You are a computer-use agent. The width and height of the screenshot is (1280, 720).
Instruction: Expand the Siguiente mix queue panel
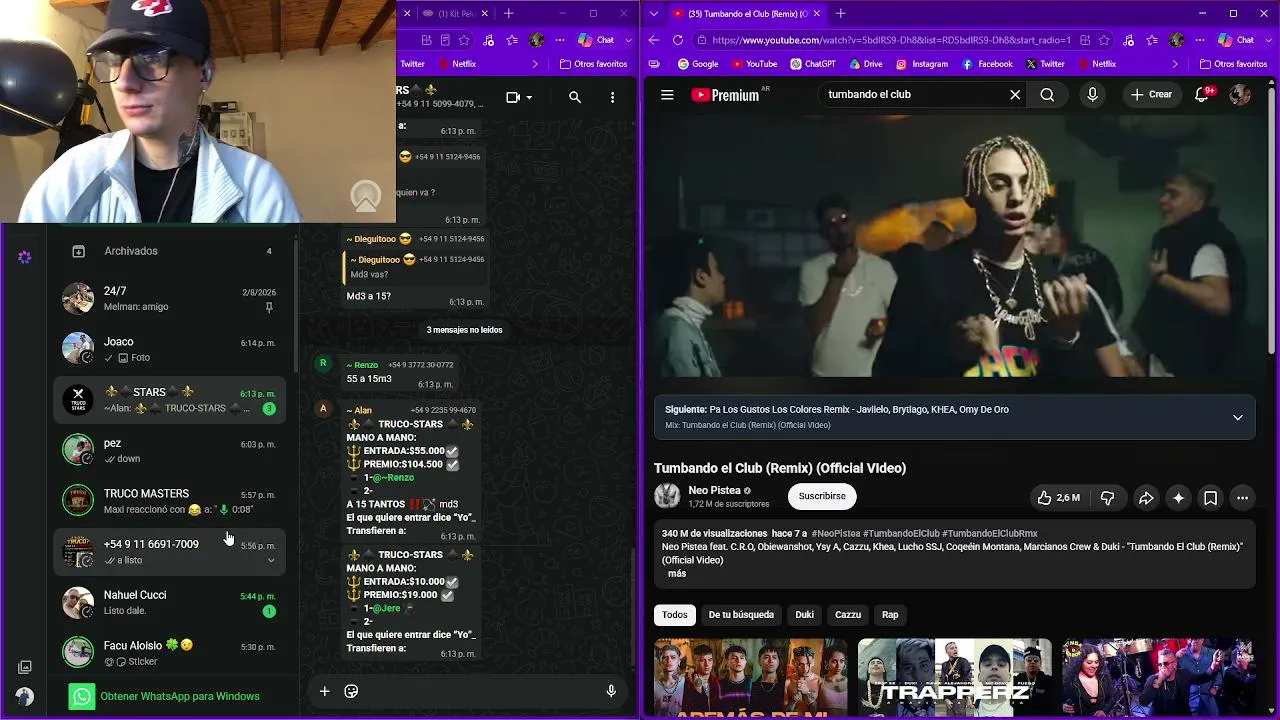coord(1237,417)
